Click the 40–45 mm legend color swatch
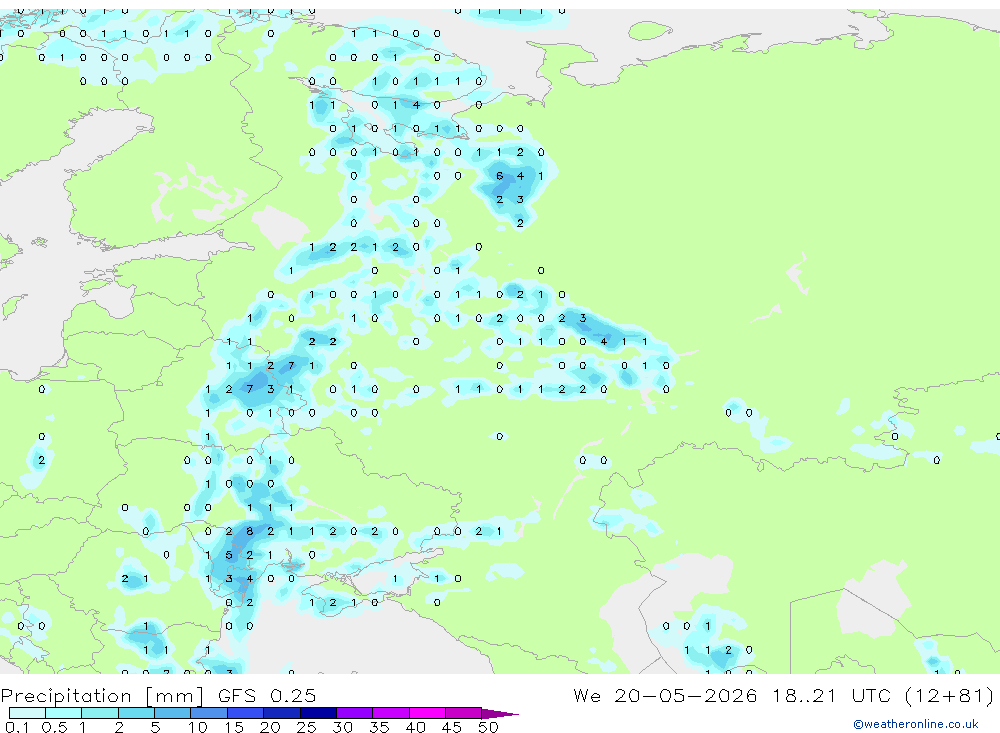1000x733 pixels. tap(427, 713)
